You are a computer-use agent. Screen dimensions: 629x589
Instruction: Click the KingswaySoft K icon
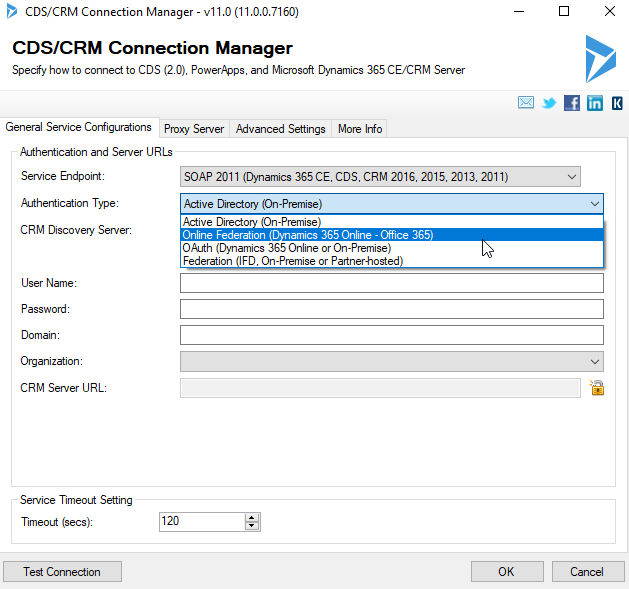click(617, 103)
